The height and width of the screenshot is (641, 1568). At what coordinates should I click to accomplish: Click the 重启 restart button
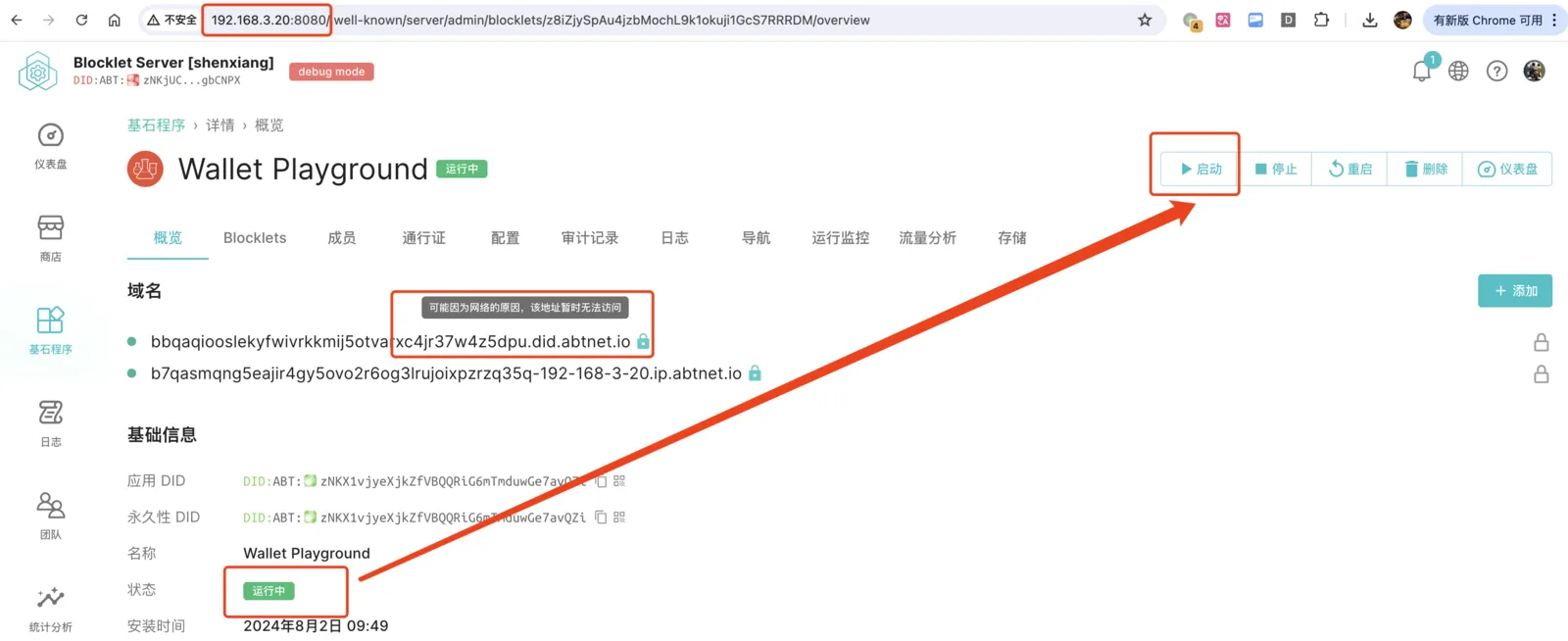[1349, 169]
